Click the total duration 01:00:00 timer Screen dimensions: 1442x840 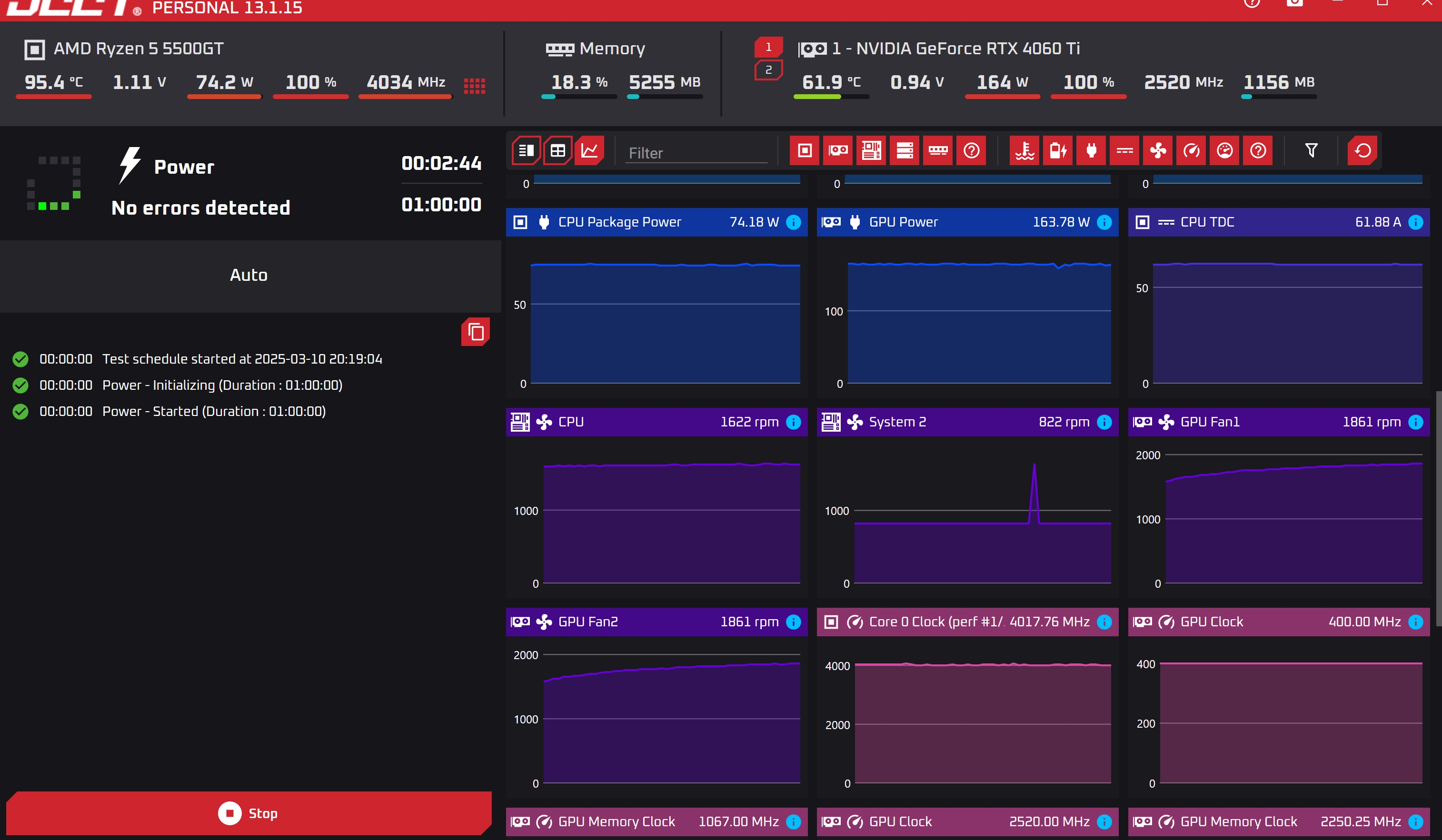click(x=441, y=205)
